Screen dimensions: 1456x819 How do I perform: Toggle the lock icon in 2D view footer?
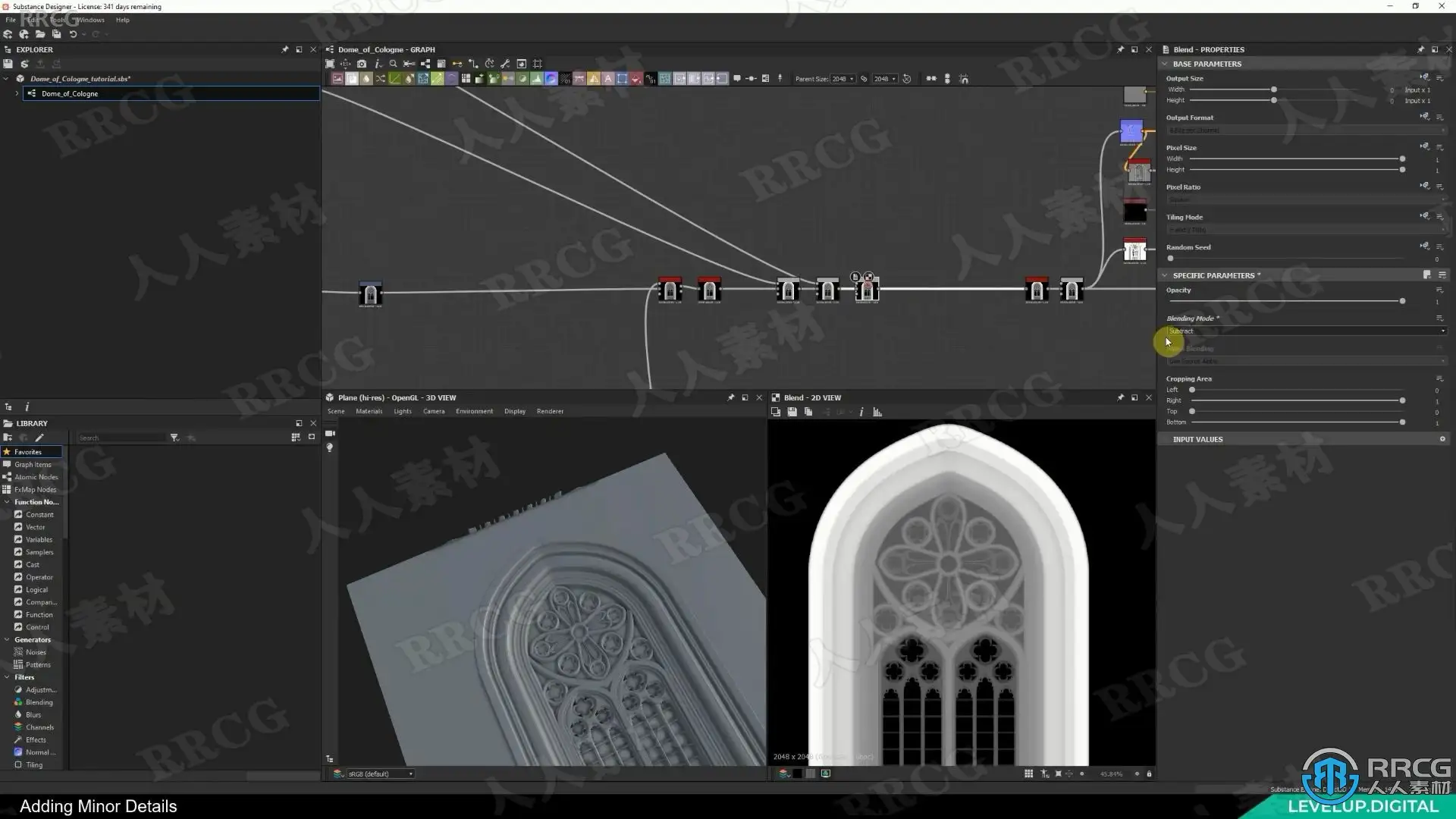(1149, 773)
